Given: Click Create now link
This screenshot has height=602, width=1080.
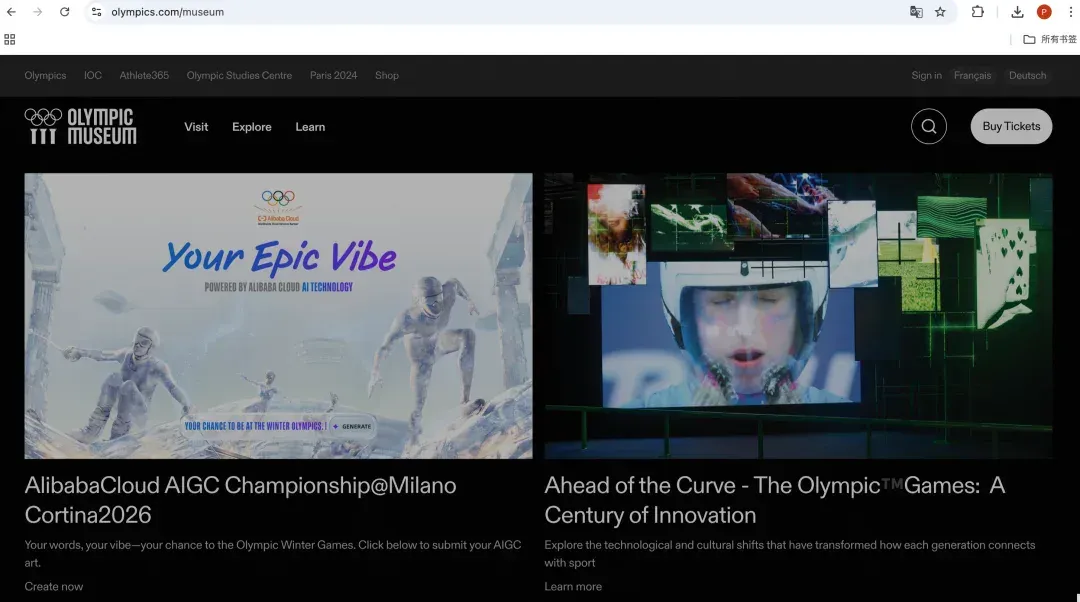Looking at the screenshot, I should [54, 586].
